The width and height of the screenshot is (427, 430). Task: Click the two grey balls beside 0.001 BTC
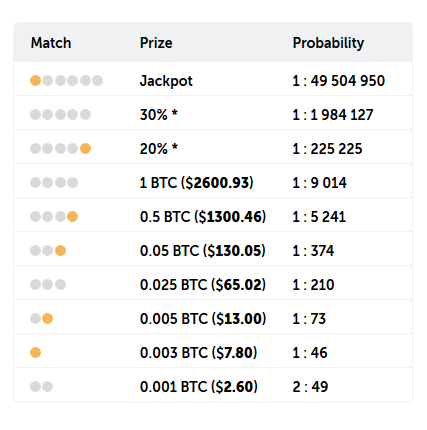point(42,387)
